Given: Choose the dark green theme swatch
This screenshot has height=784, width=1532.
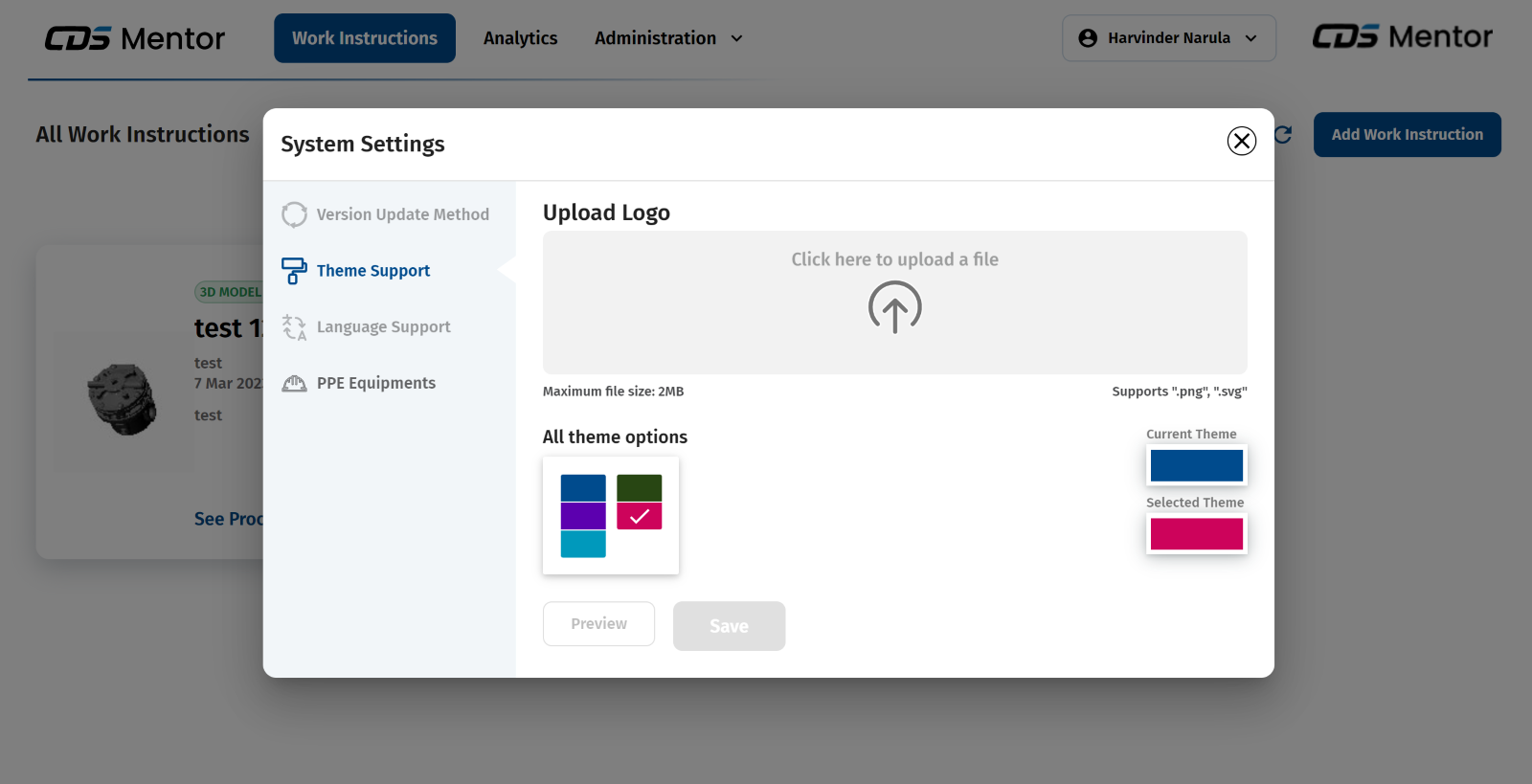Looking at the screenshot, I should pyautogui.click(x=639, y=487).
